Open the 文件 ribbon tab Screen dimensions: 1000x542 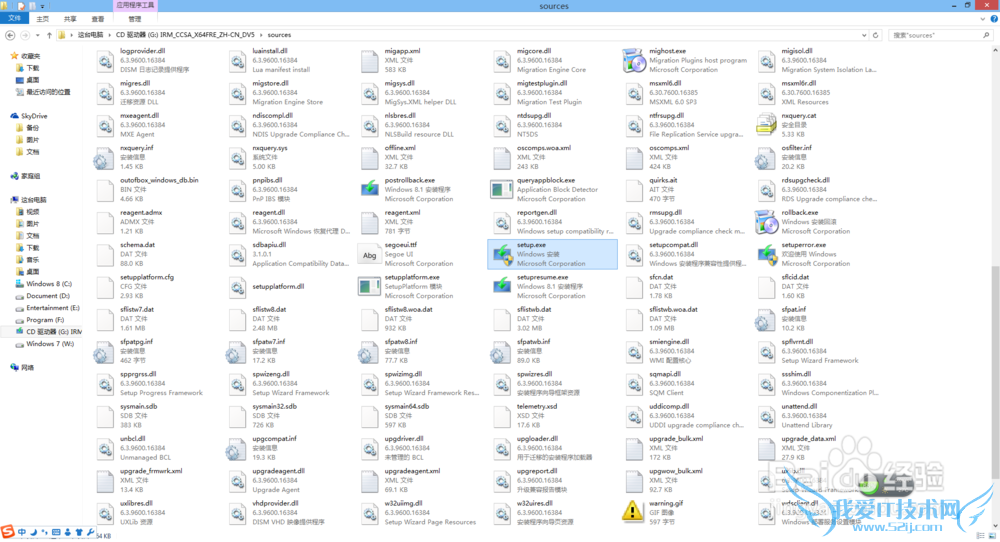coord(14,18)
